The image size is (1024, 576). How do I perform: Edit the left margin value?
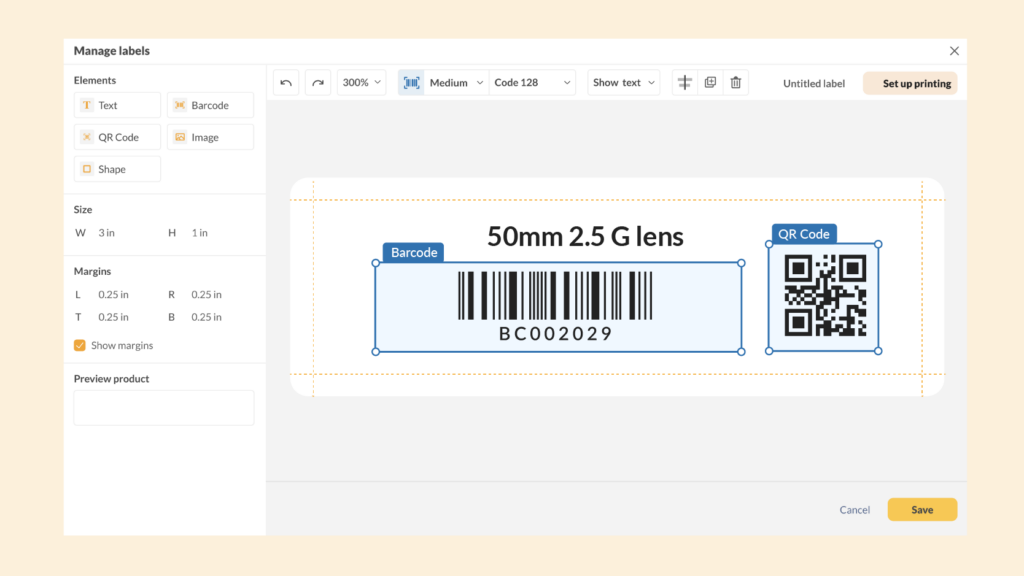click(x=114, y=295)
